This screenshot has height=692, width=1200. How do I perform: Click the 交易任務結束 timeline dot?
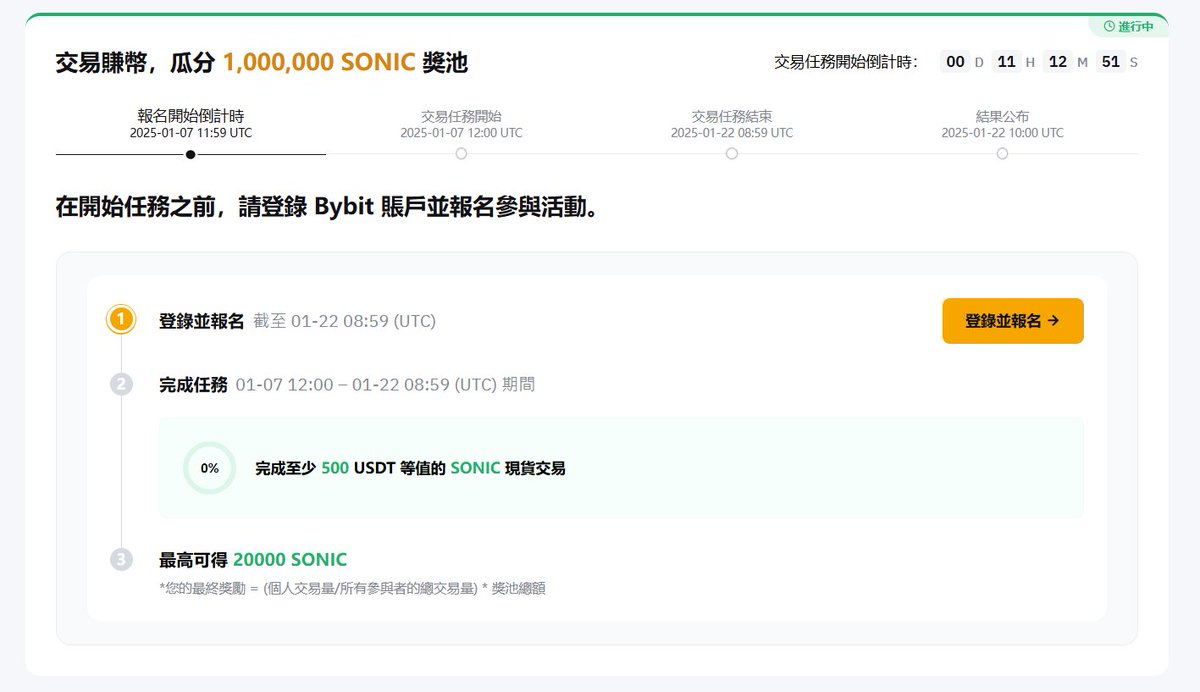[731, 154]
